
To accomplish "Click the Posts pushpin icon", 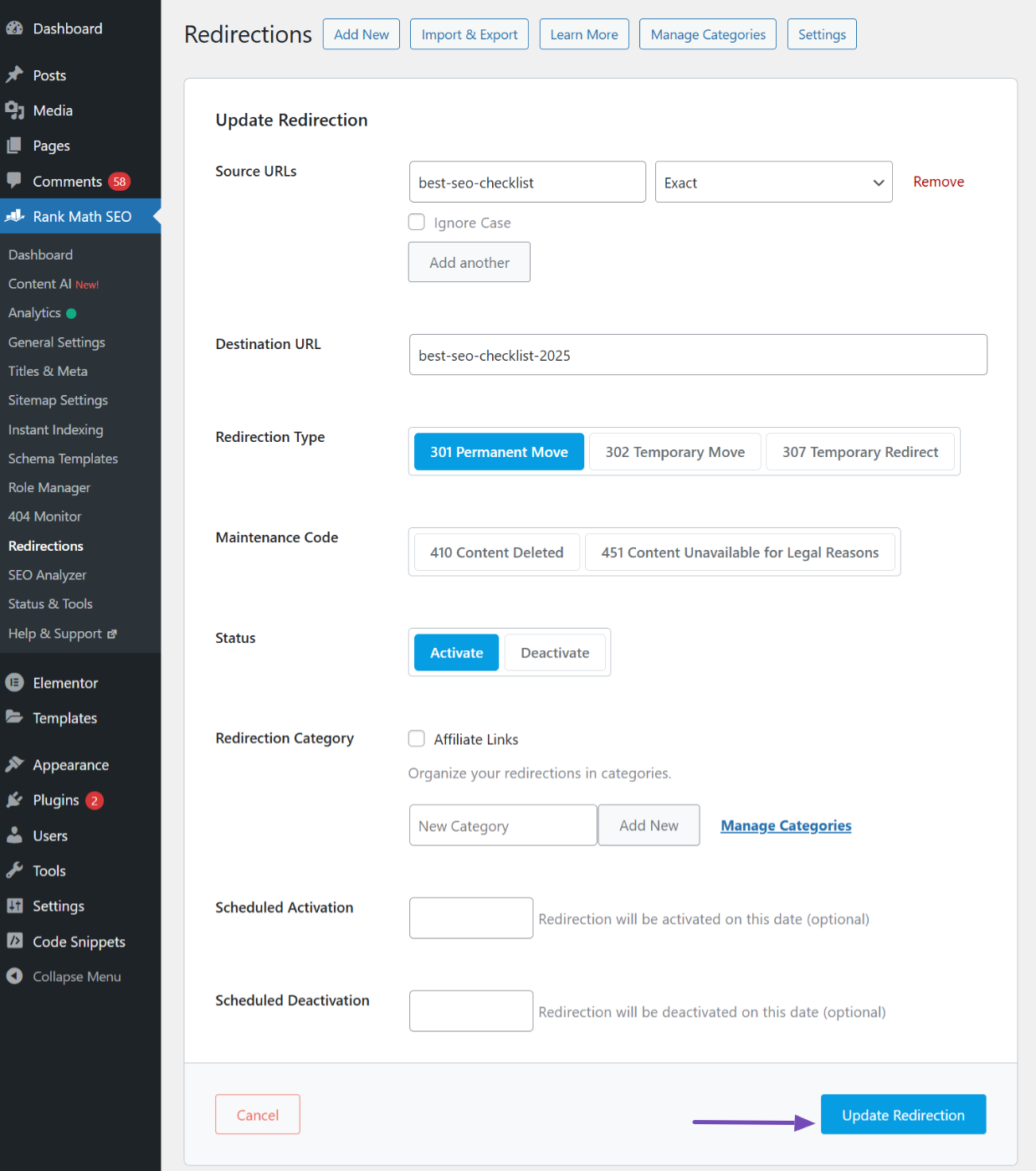I will pyautogui.click(x=14, y=75).
